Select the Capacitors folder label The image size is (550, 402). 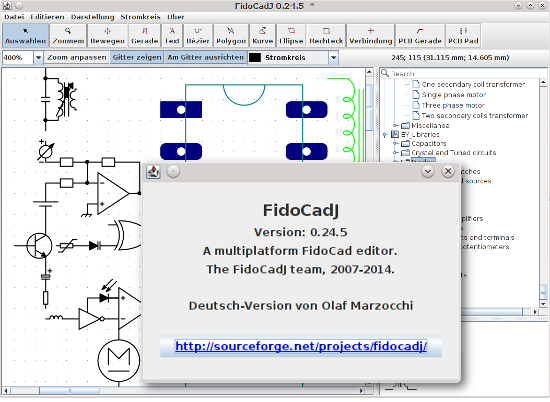pyautogui.click(x=429, y=143)
